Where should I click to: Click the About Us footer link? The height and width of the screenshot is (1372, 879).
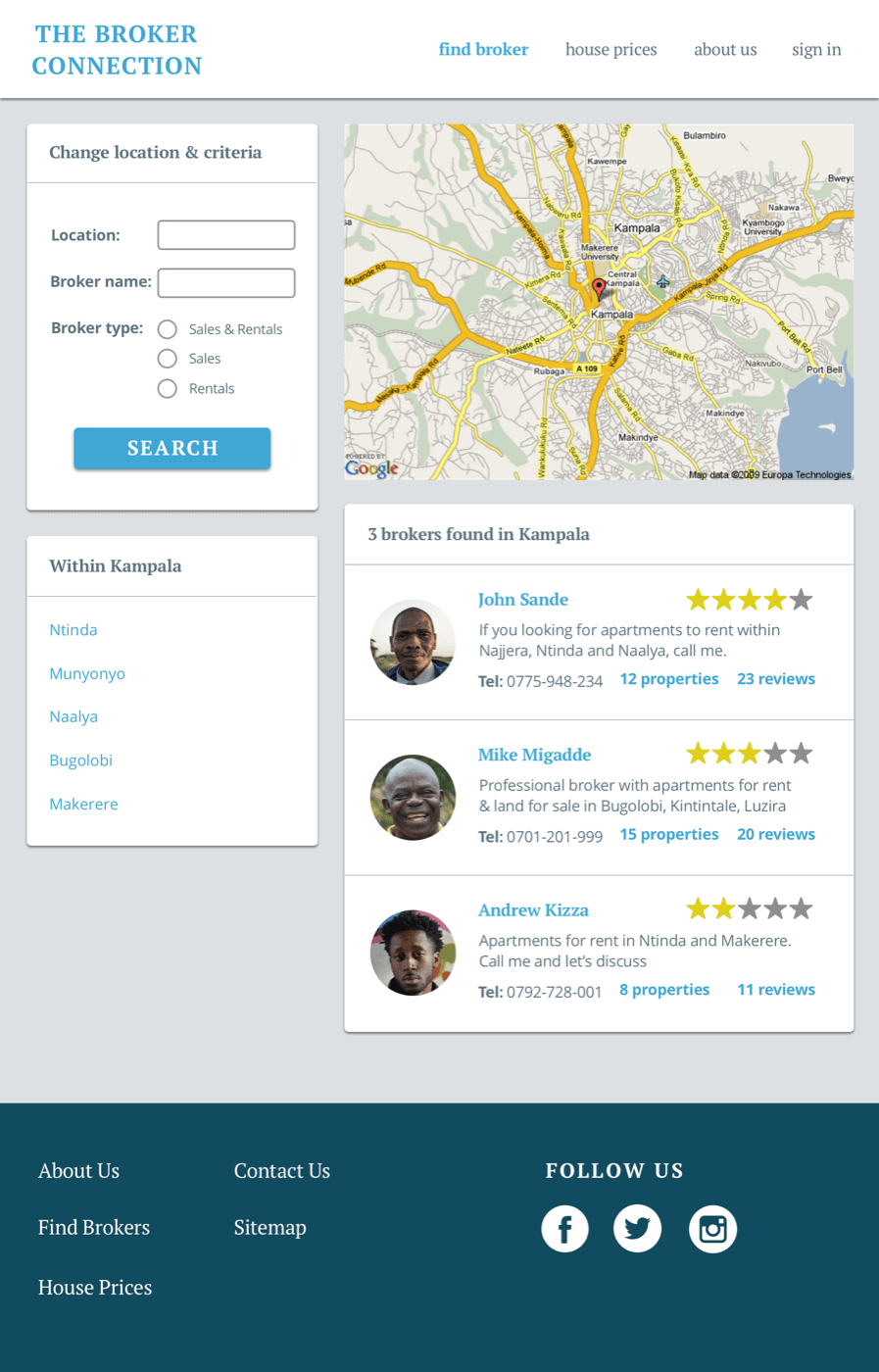(x=78, y=1170)
